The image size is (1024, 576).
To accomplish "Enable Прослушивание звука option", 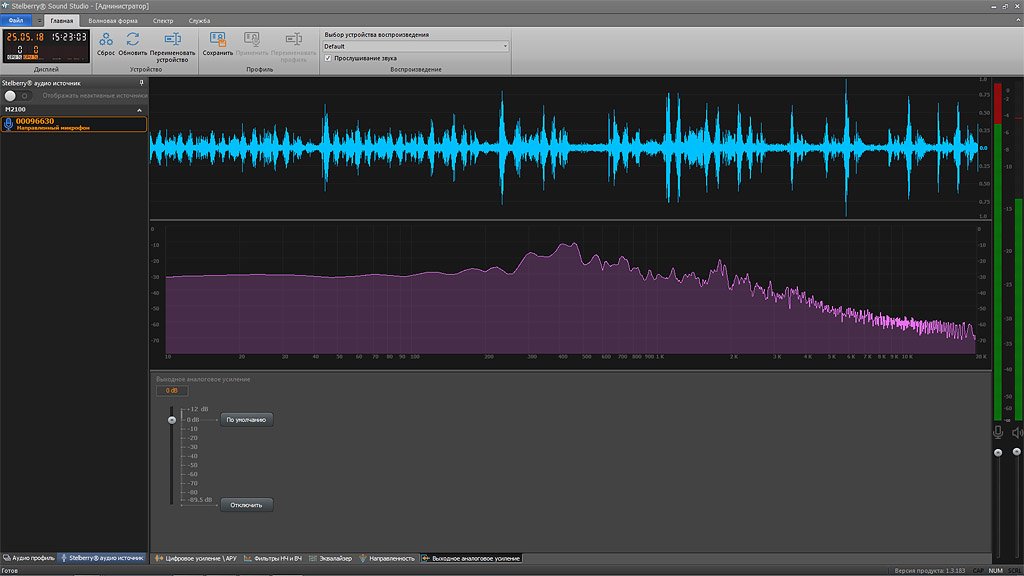I will pos(326,57).
